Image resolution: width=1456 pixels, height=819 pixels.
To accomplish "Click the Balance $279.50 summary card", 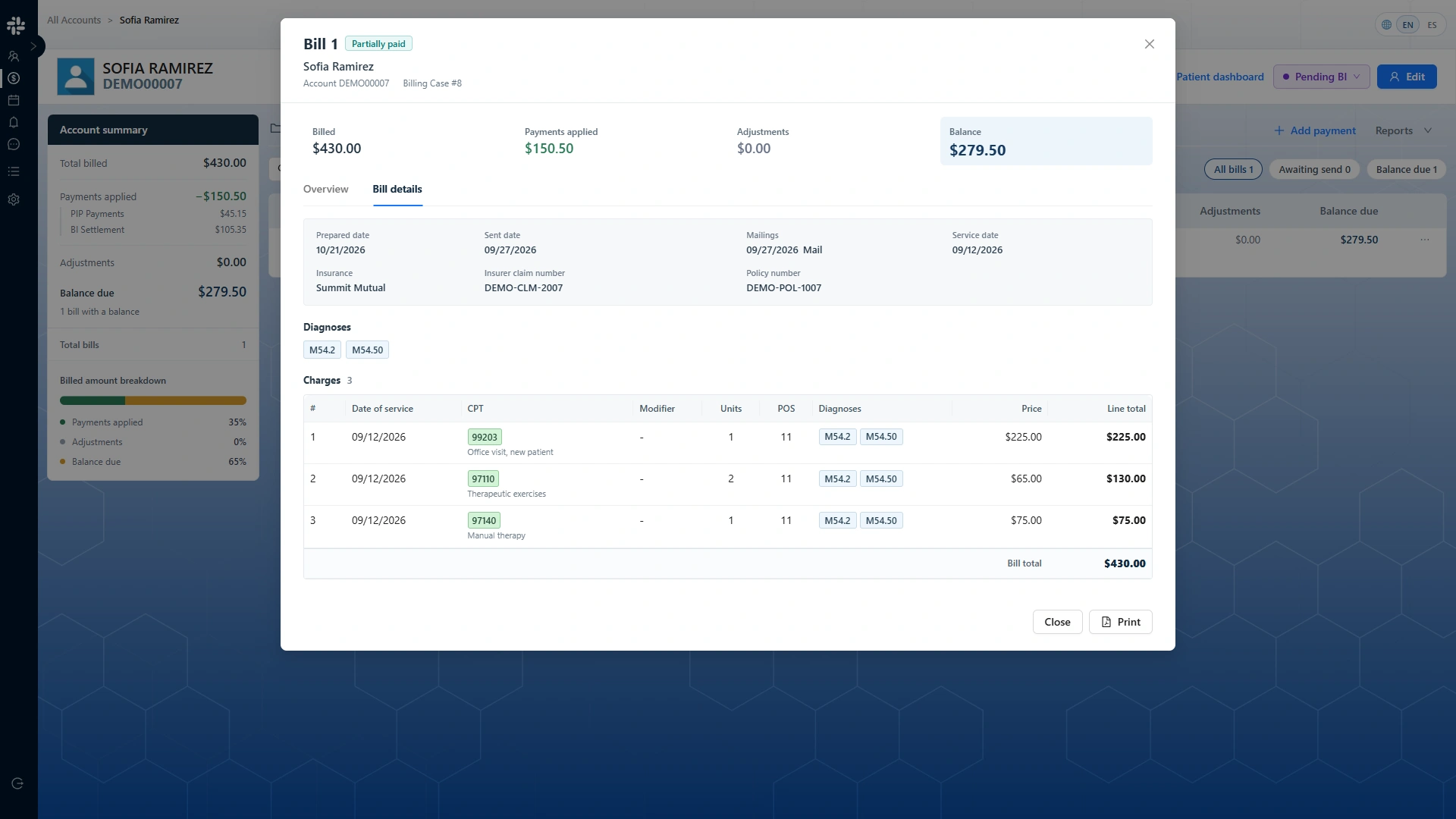I will [x=1046, y=141].
